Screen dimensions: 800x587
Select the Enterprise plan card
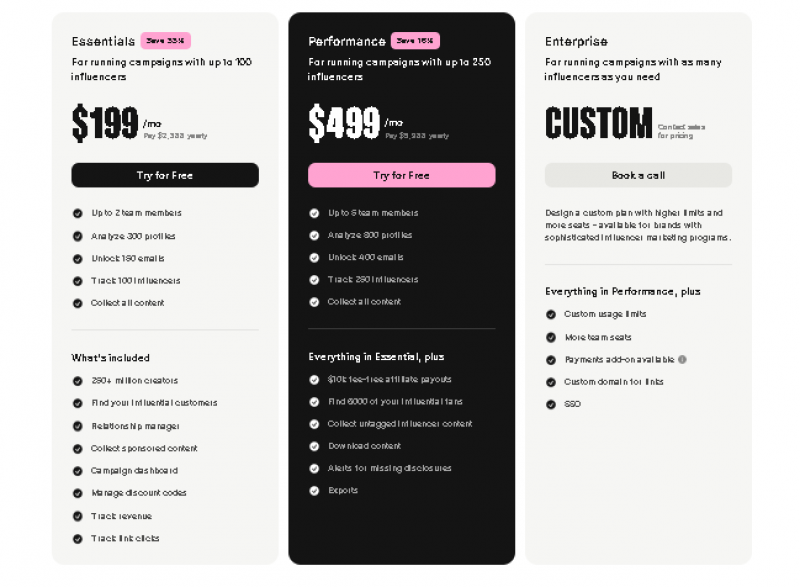[640, 290]
